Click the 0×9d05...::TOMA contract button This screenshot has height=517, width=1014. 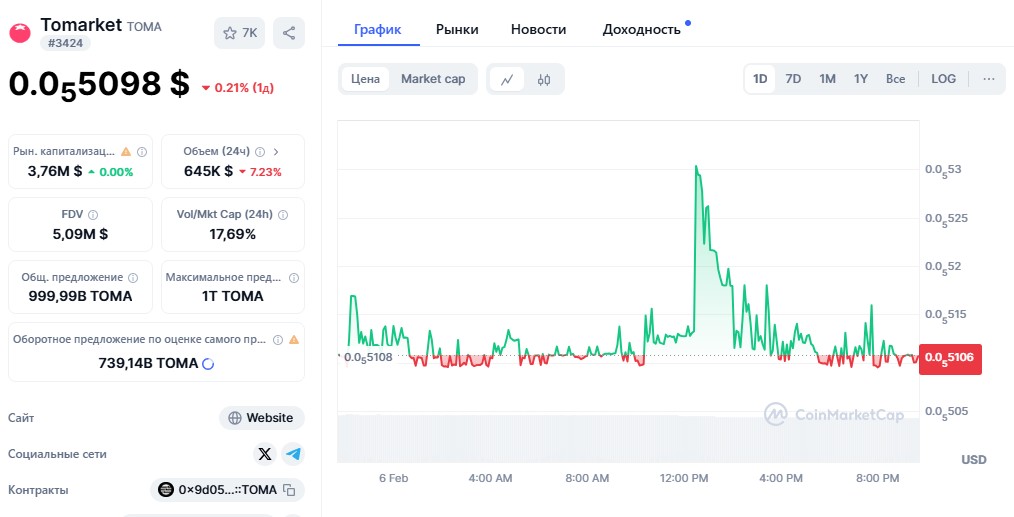[x=227, y=490]
